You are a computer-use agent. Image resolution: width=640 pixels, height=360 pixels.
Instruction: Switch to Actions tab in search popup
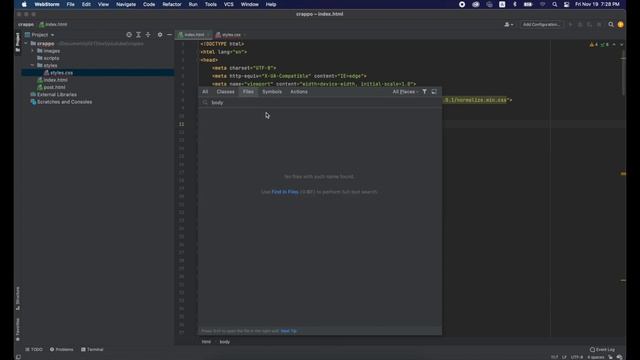click(299, 92)
